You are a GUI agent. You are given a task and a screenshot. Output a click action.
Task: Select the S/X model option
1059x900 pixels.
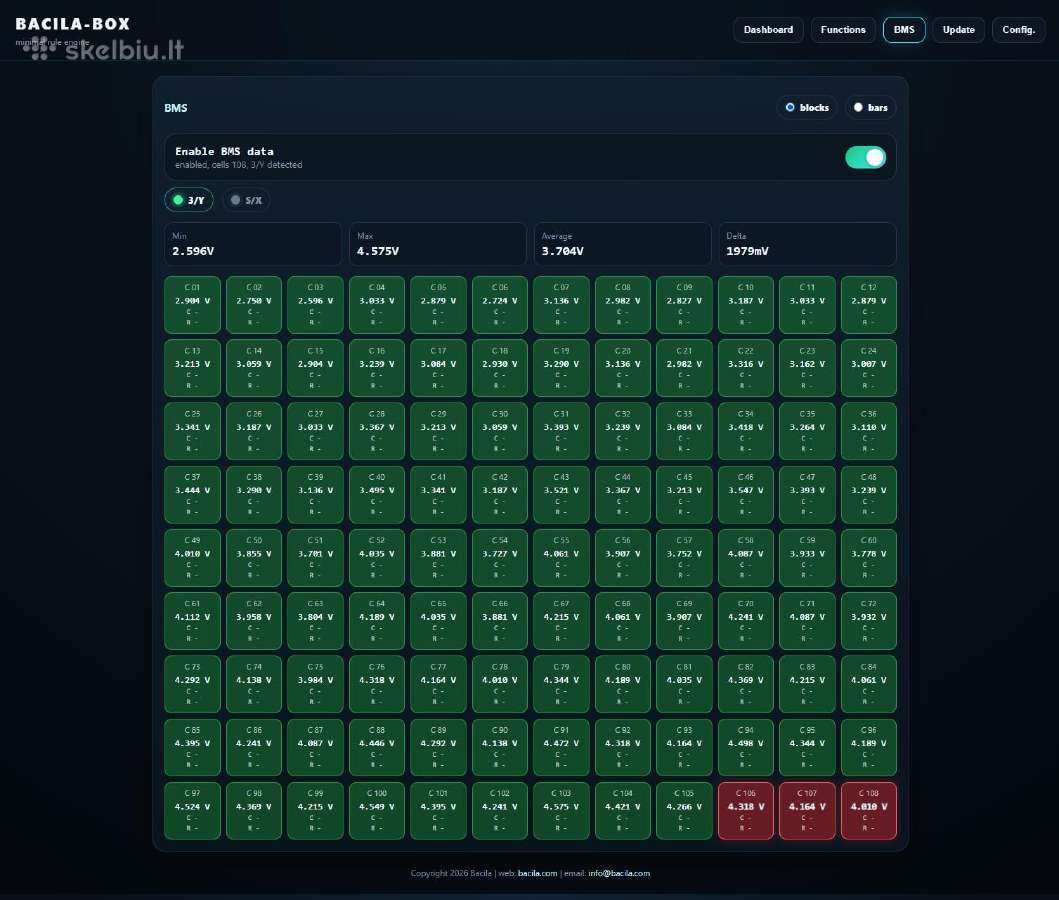[247, 200]
